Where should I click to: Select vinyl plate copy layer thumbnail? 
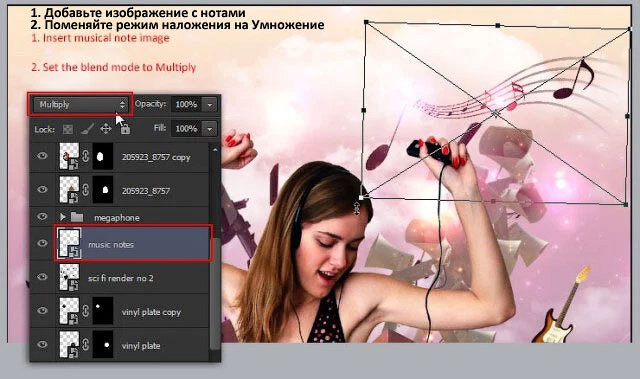point(69,311)
